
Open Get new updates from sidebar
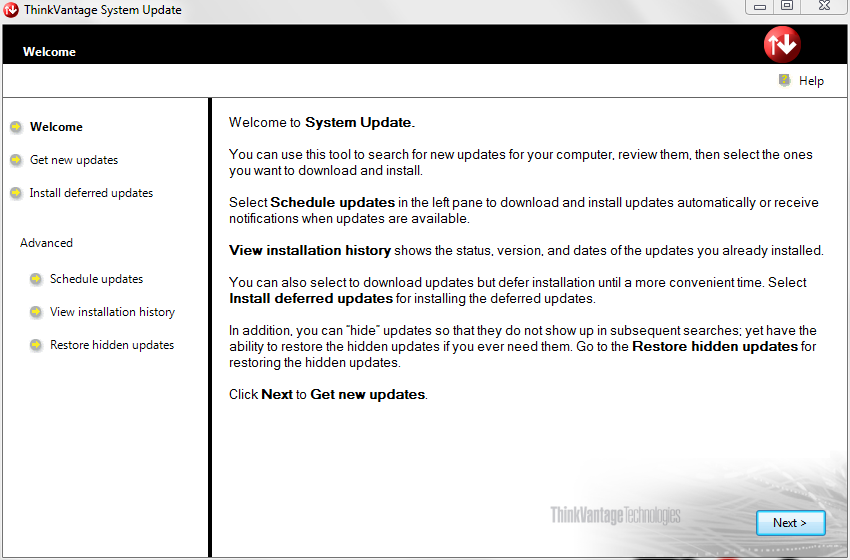tap(74, 160)
